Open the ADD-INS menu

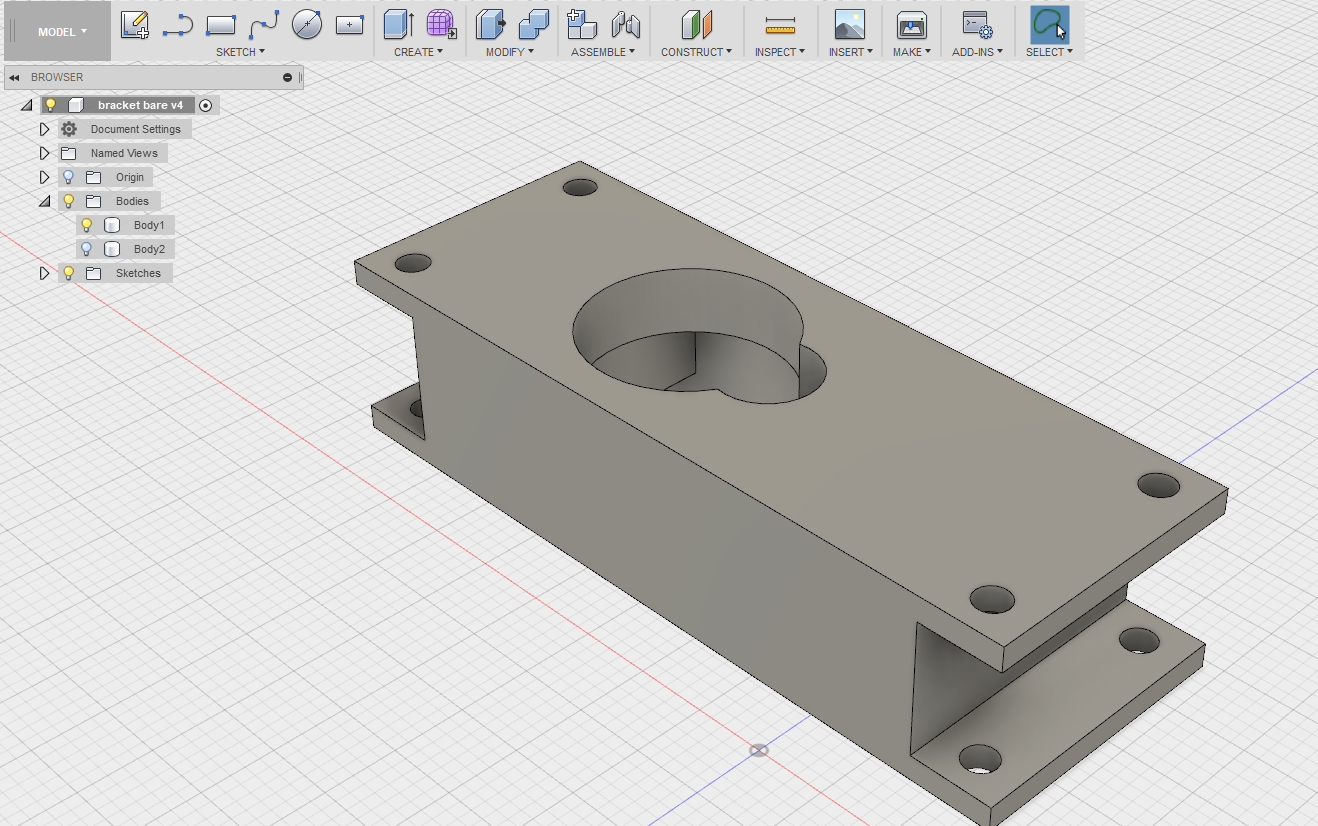click(977, 52)
